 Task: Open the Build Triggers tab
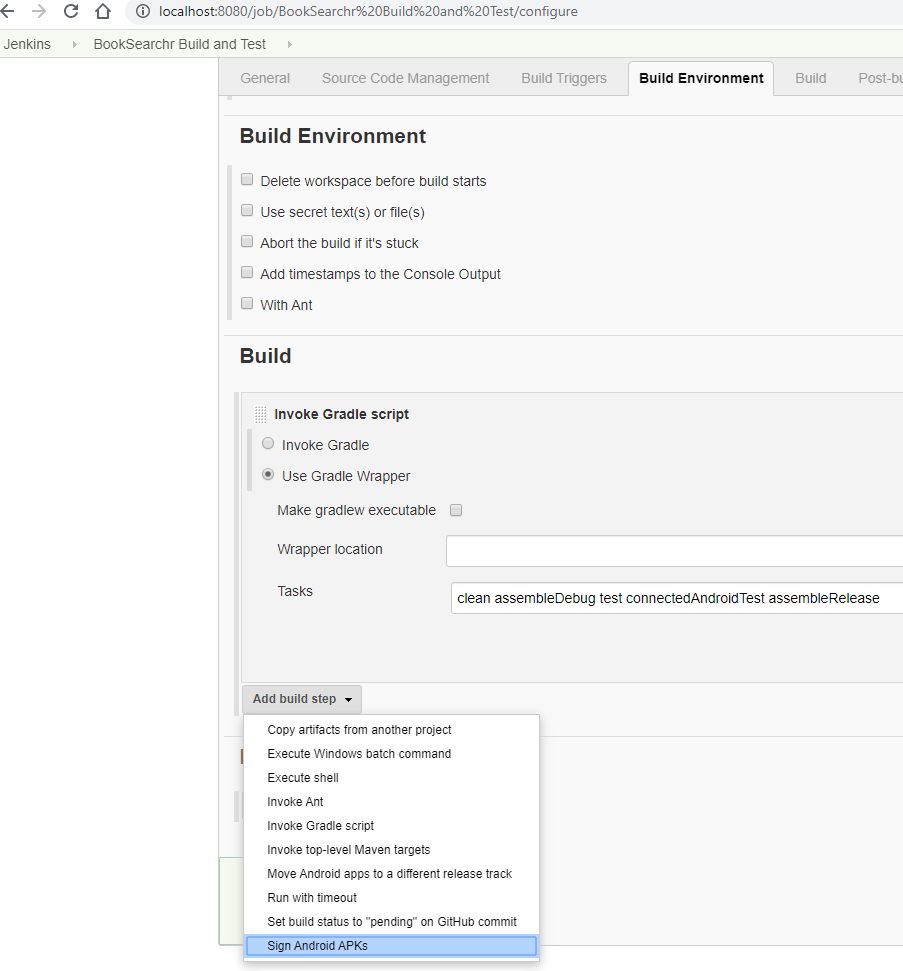coord(563,78)
